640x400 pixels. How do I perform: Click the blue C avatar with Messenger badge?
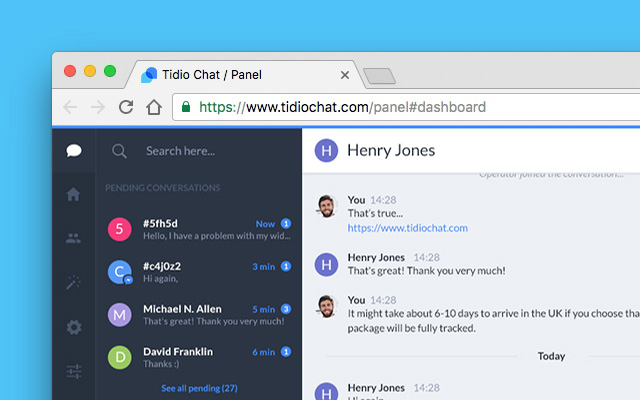[x=120, y=272]
